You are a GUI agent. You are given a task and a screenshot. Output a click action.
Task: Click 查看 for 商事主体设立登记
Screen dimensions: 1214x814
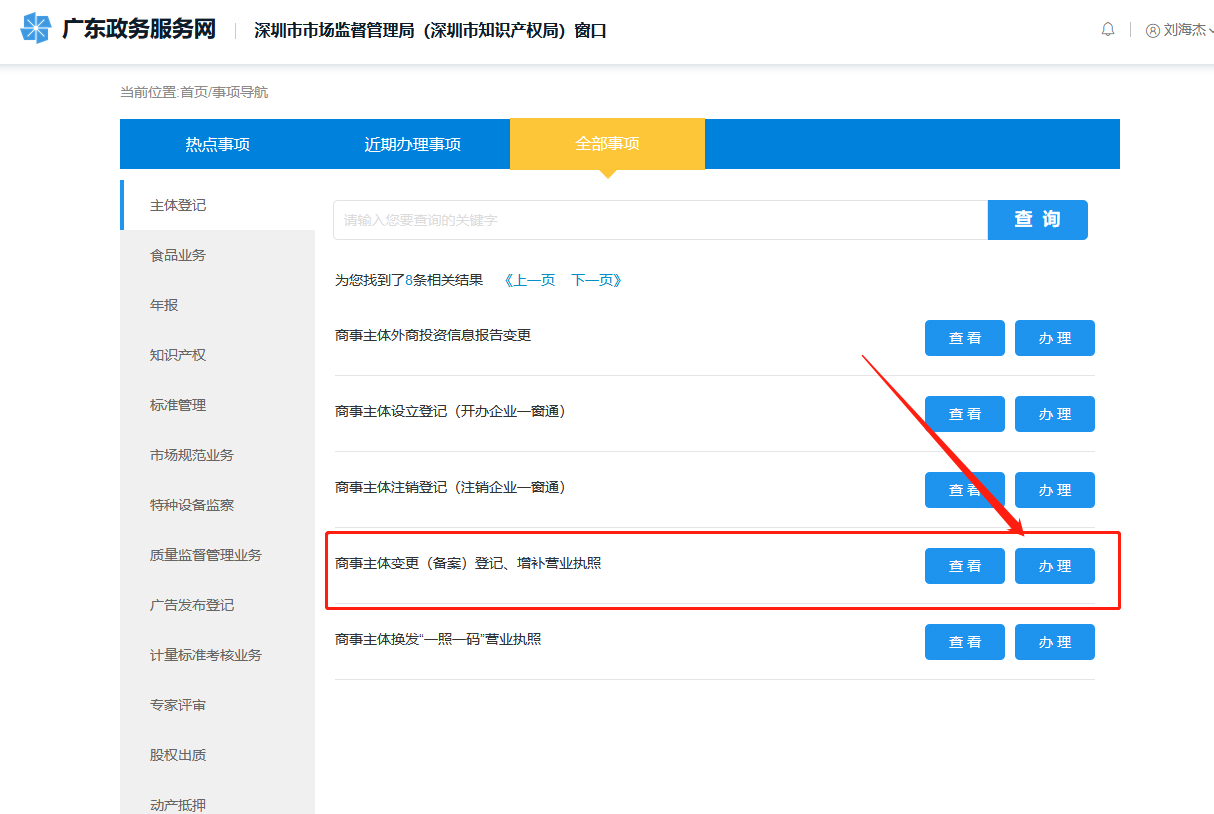pyautogui.click(x=964, y=414)
